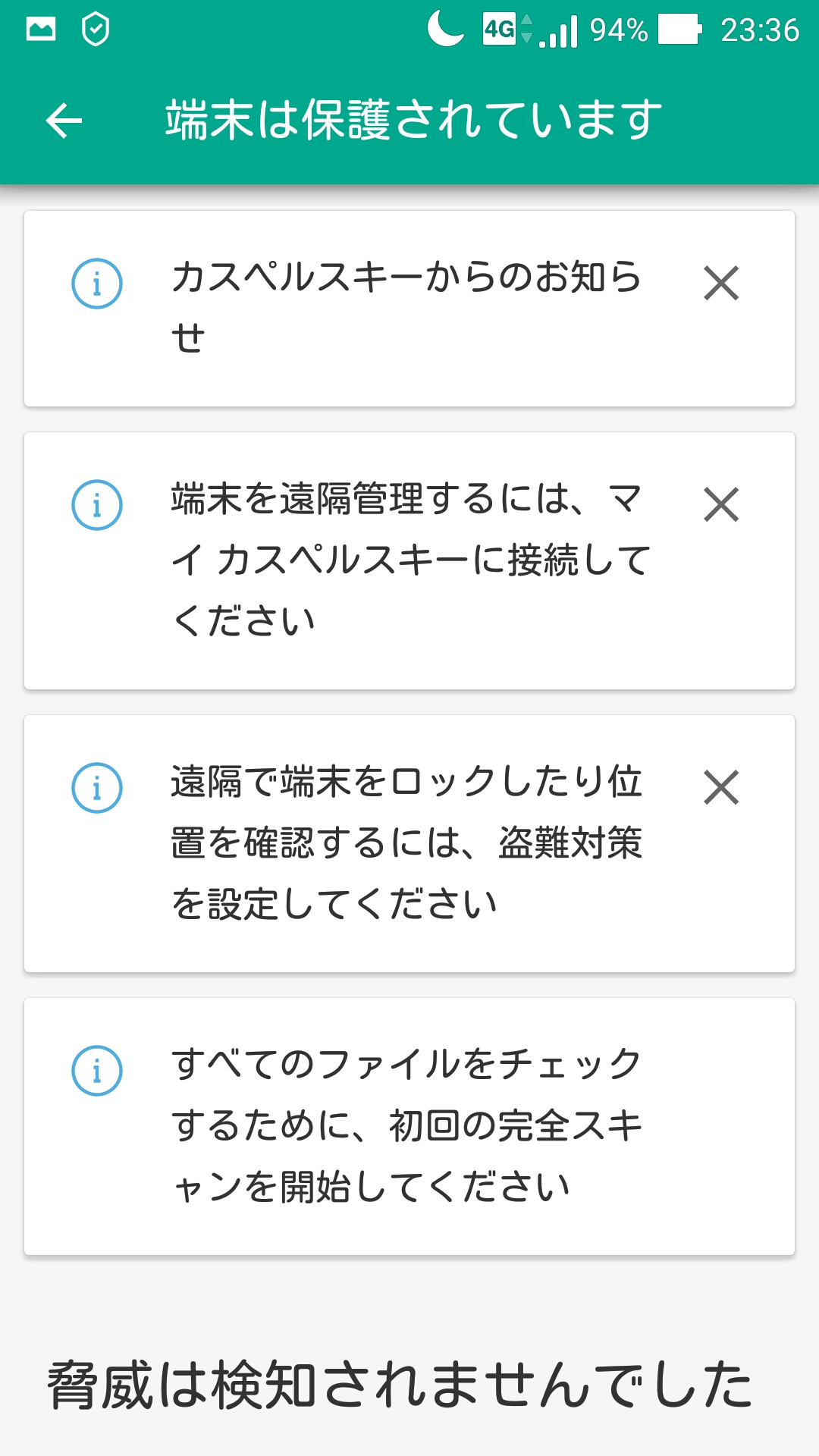Image resolution: width=819 pixels, height=1456 pixels.
Task: Dismiss the anti-theft setup card
Action: [720, 787]
